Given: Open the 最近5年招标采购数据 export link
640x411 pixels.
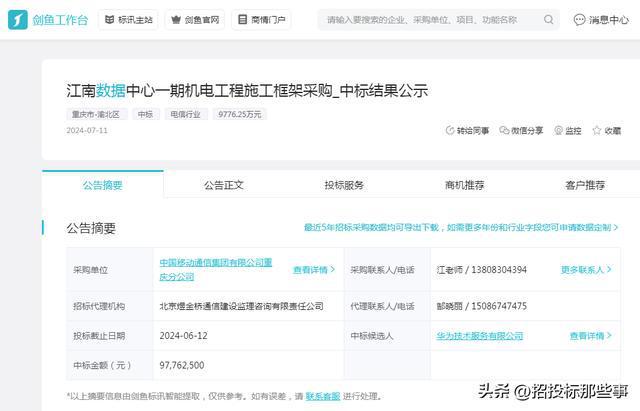Looking at the screenshot, I should pyautogui.click(x=461, y=227).
